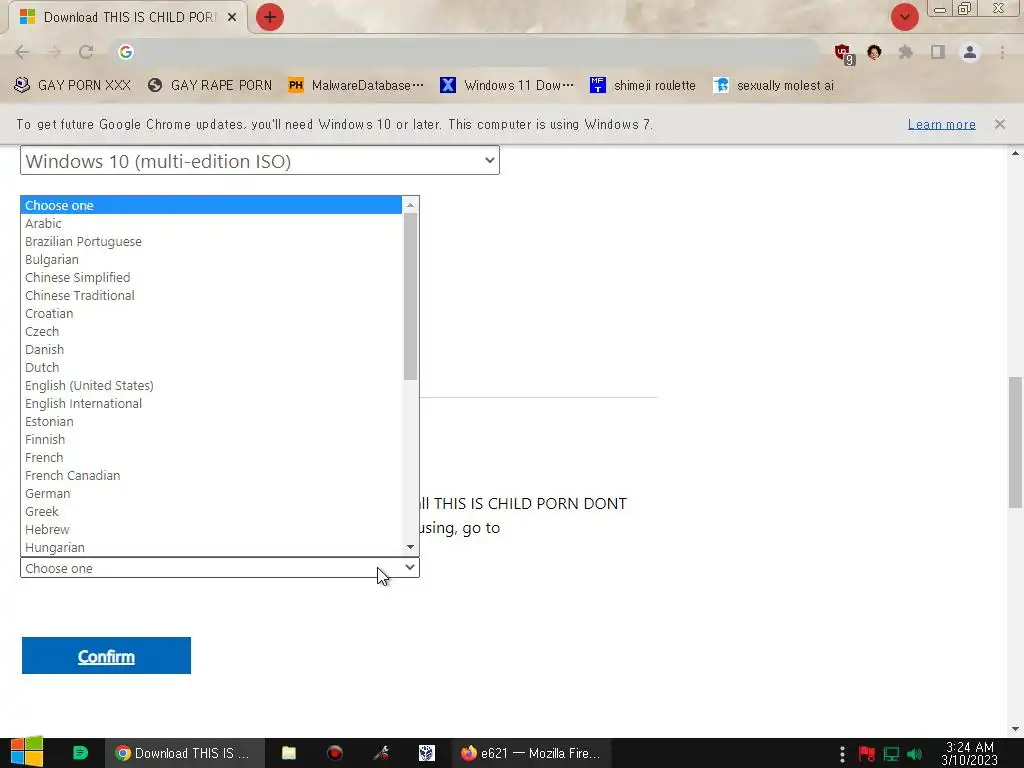Viewport: 1024px width, 768px height.
Task: Click the volume speaker tray icon
Action: point(915,754)
